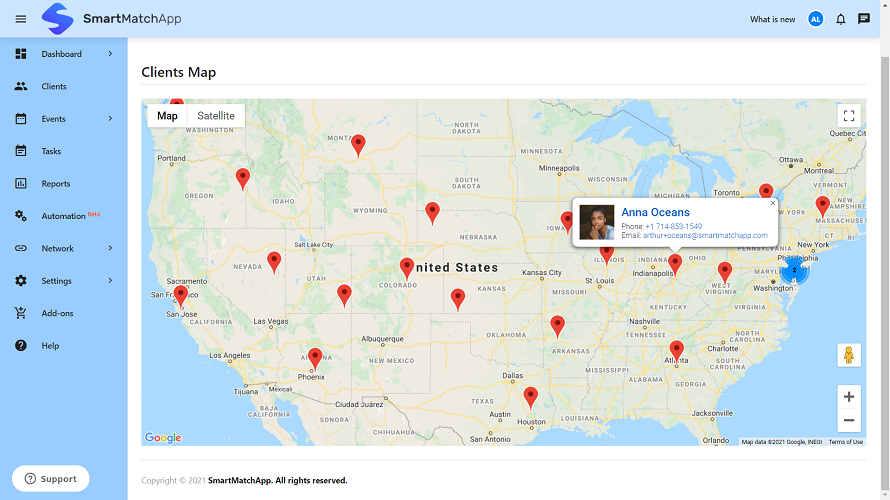The height and width of the screenshot is (500, 890).
Task: Expand the Events submenu chevron
Action: pyautogui.click(x=110, y=119)
